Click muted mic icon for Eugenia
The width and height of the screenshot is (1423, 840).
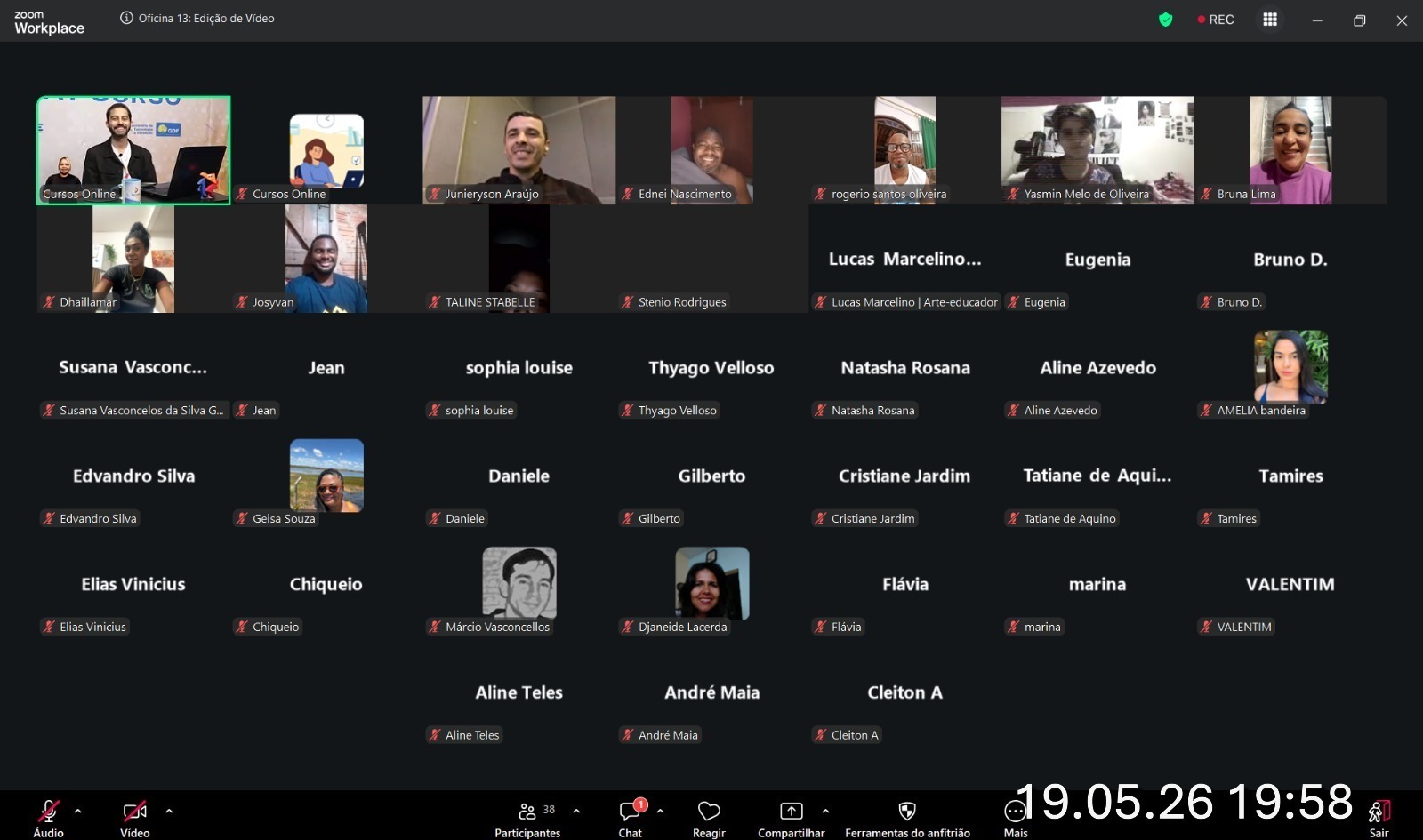[x=1013, y=302]
